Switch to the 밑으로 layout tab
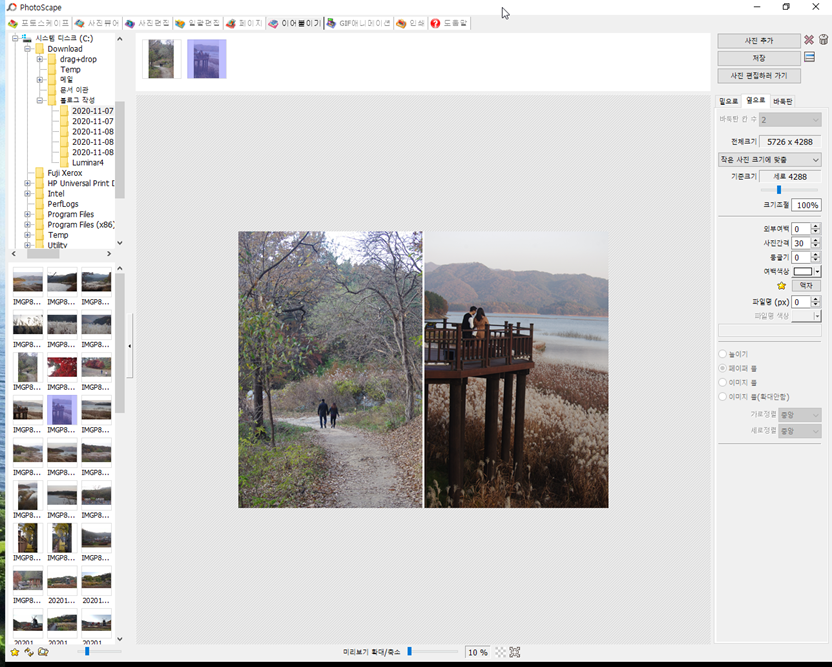The height and width of the screenshot is (667, 832). pyautogui.click(x=729, y=101)
